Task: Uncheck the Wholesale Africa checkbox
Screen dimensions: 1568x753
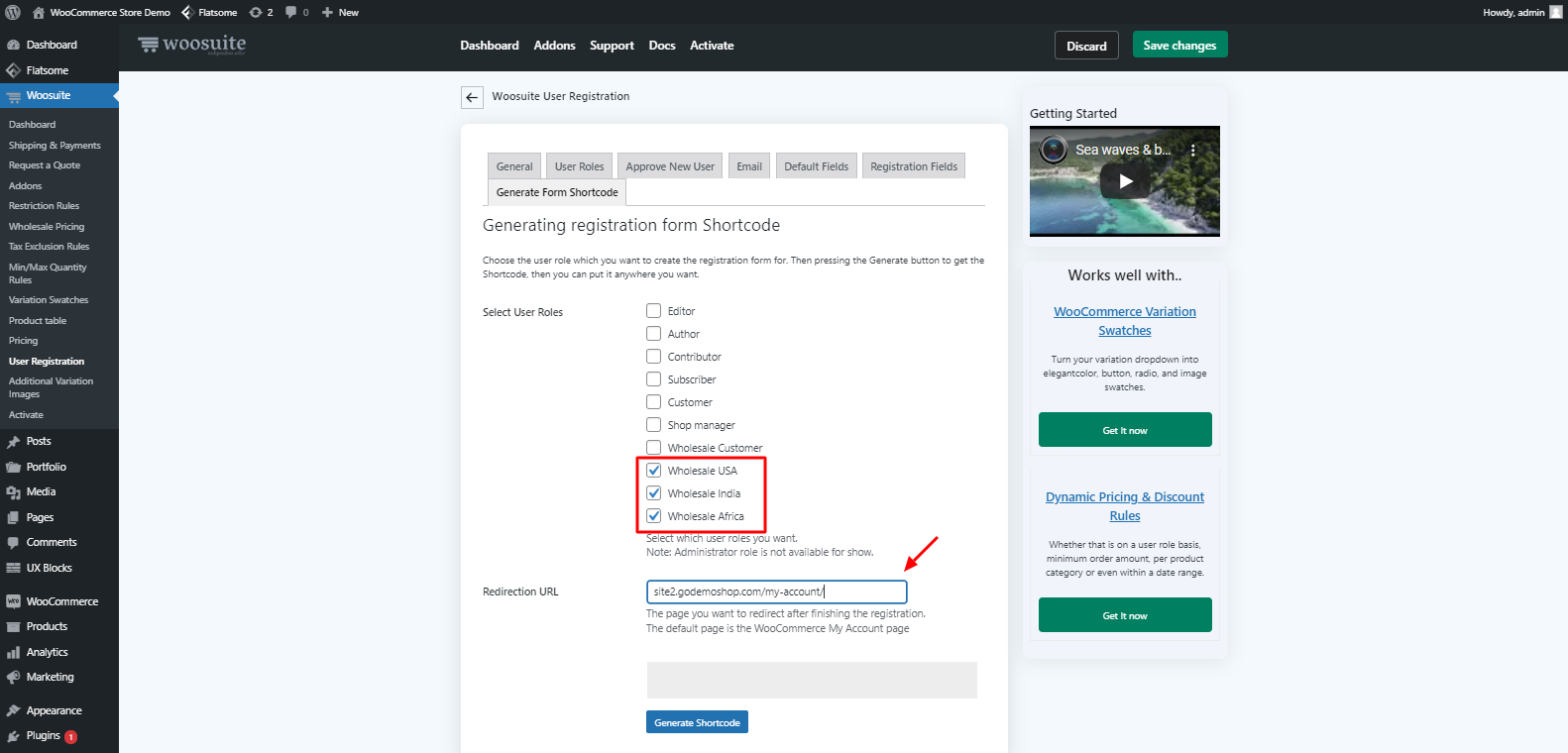Action: click(653, 515)
